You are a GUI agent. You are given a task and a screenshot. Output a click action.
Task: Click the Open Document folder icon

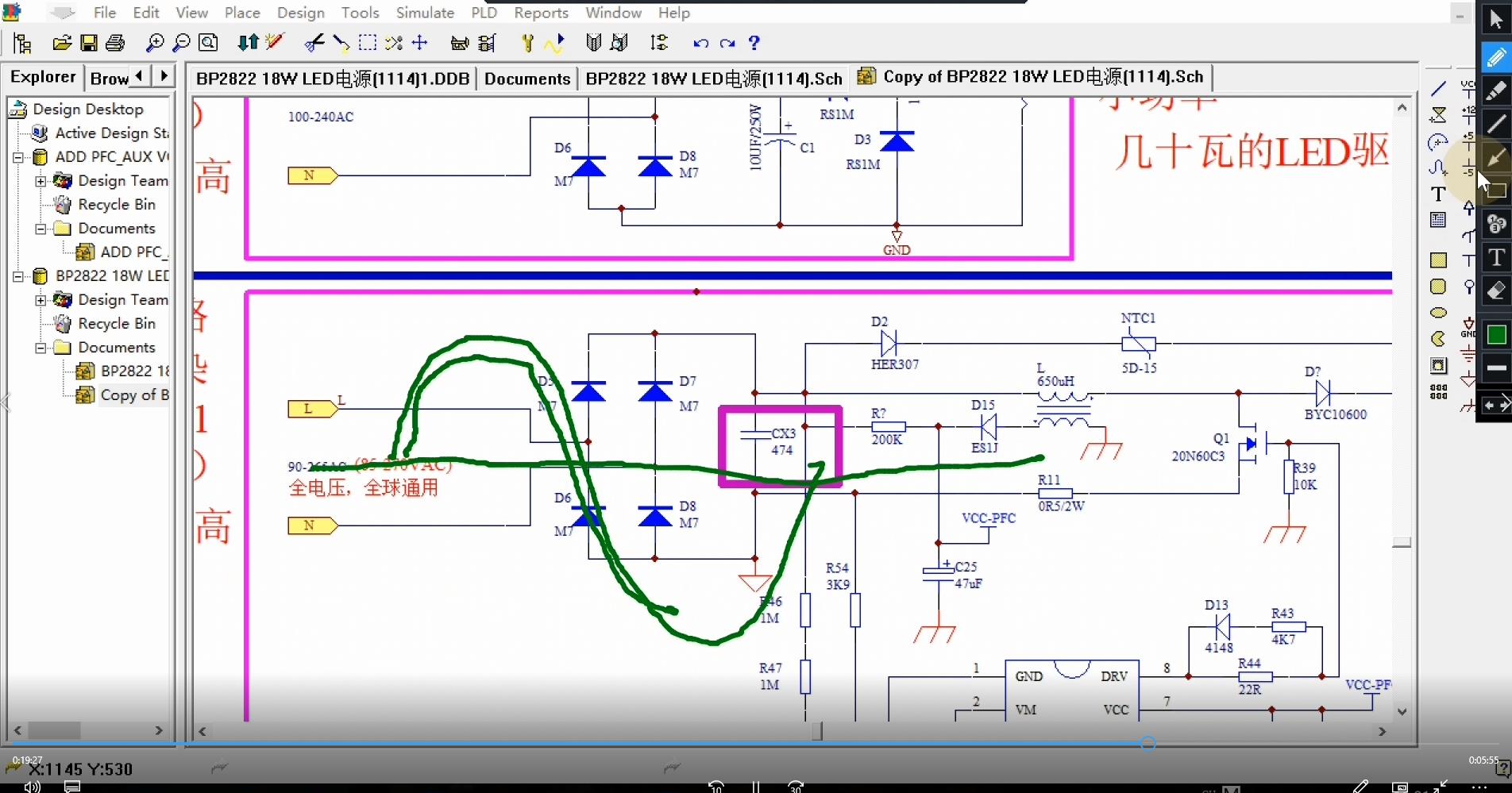pyautogui.click(x=62, y=43)
